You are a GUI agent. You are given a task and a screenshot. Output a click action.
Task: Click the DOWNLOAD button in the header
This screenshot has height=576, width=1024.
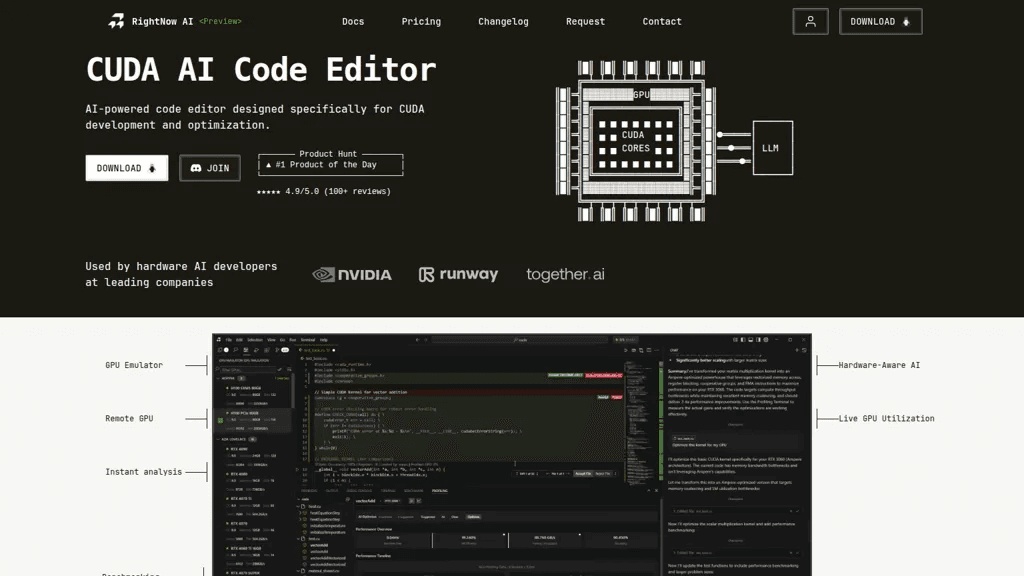[x=881, y=22]
